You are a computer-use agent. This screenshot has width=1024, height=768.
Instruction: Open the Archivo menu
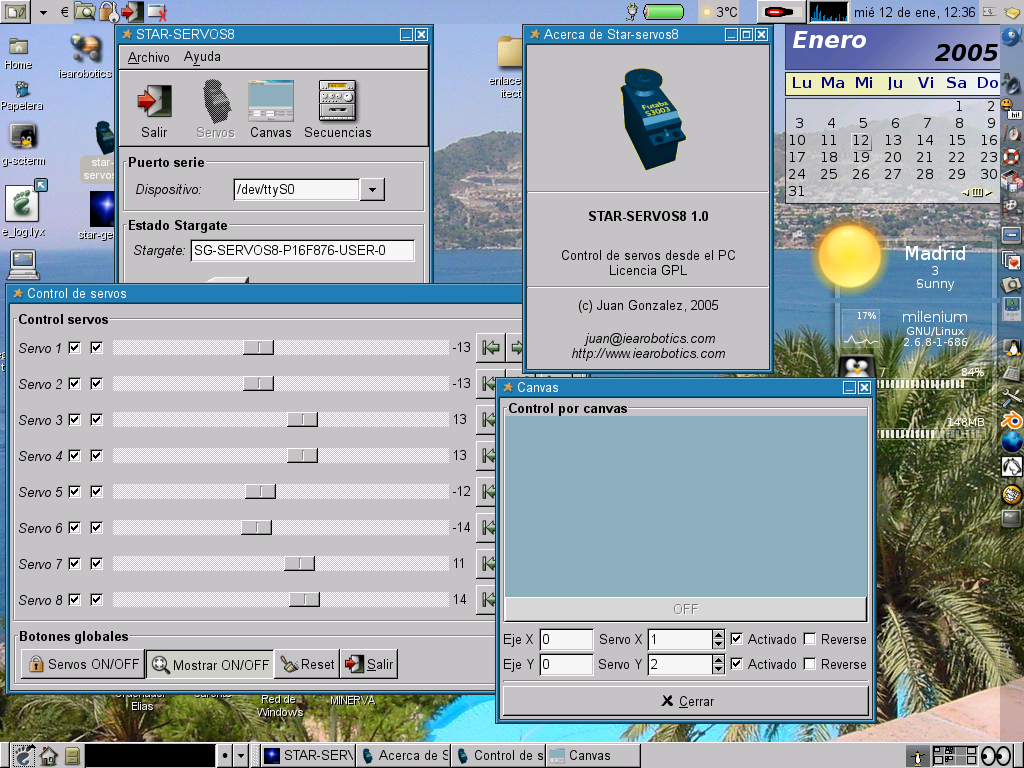pyautogui.click(x=148, y=57)
